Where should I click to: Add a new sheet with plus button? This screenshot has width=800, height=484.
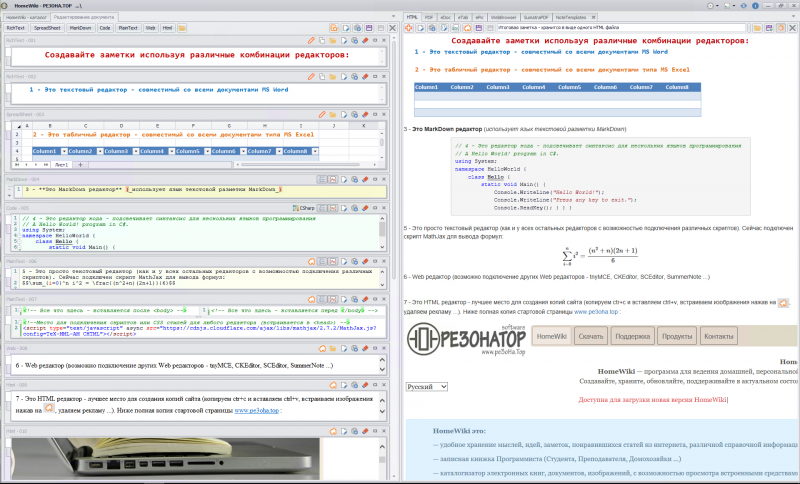(80, 165)
